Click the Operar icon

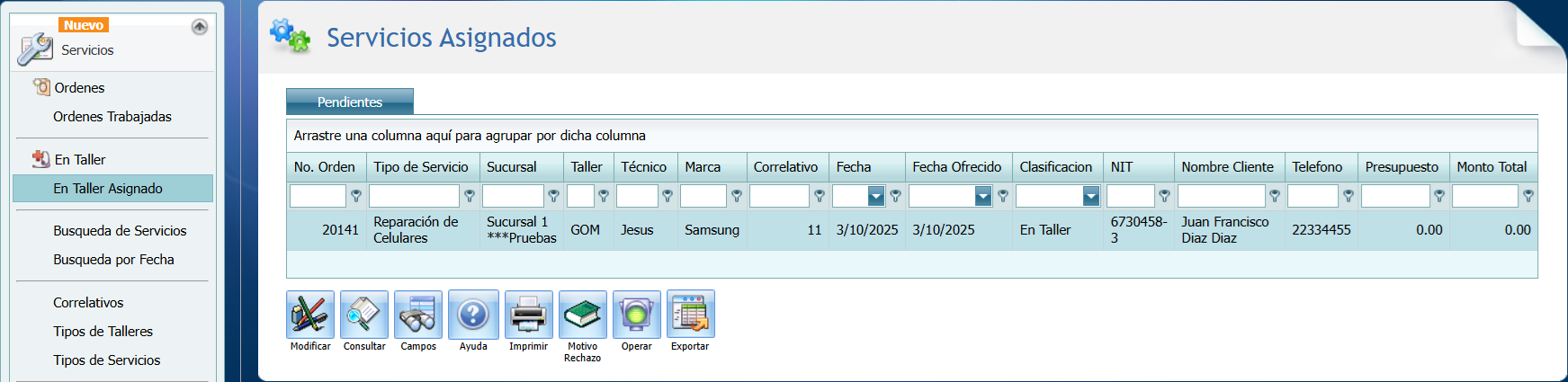tap(637, 314)
